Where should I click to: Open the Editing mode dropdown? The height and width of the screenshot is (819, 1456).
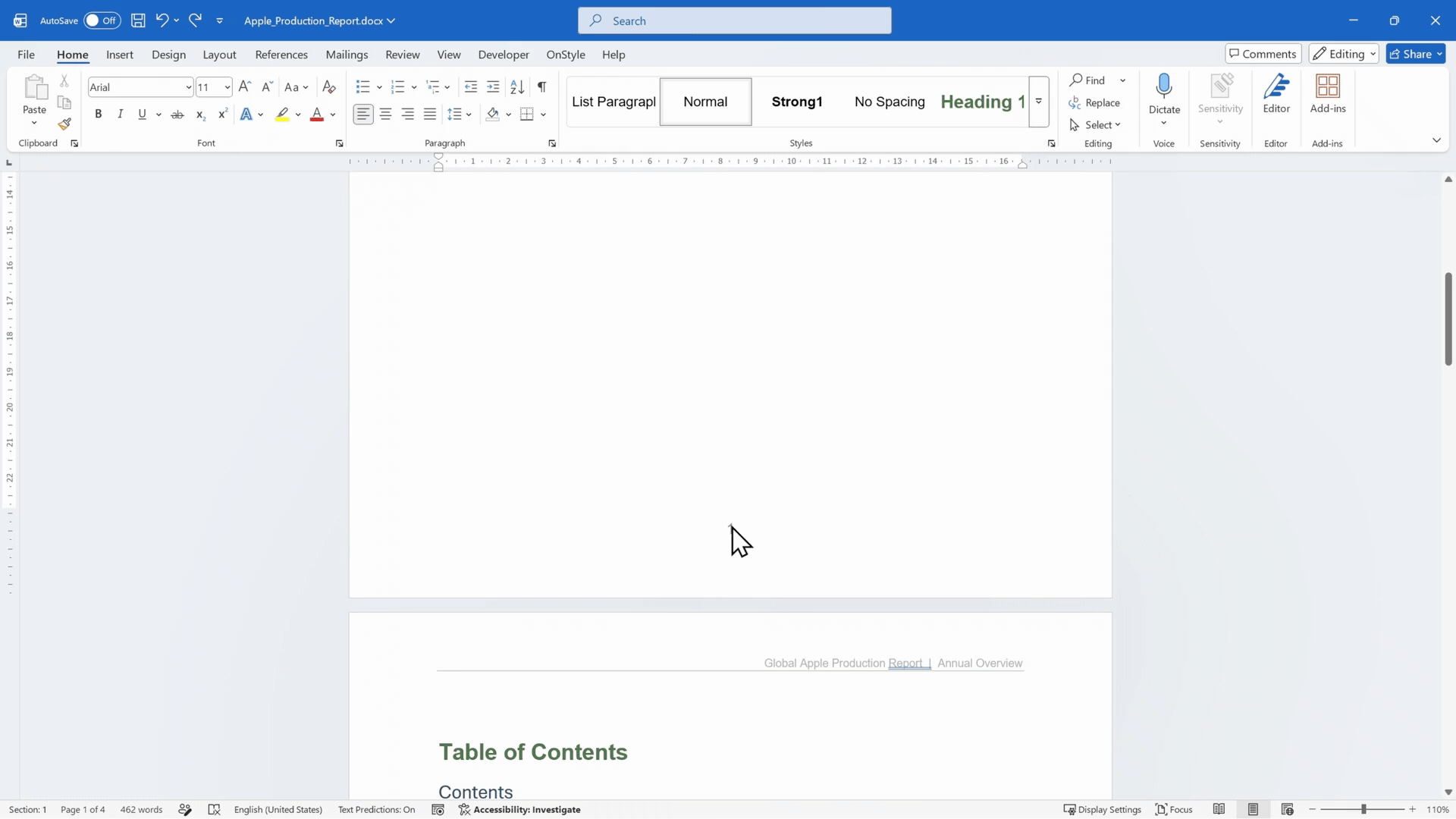(x=1343, y=54)
